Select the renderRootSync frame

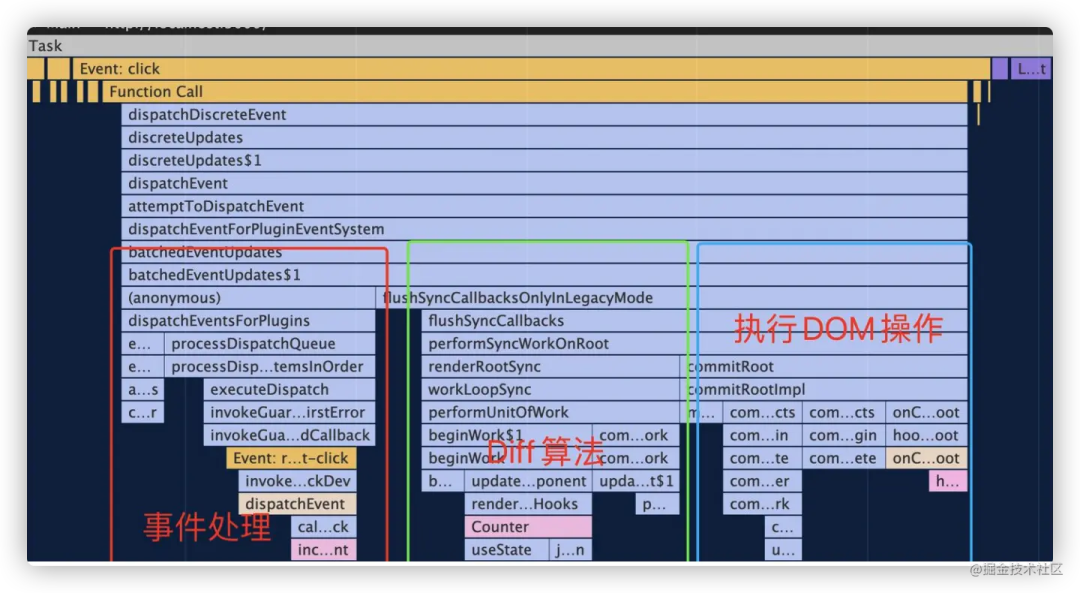click(x=550, y=366)
